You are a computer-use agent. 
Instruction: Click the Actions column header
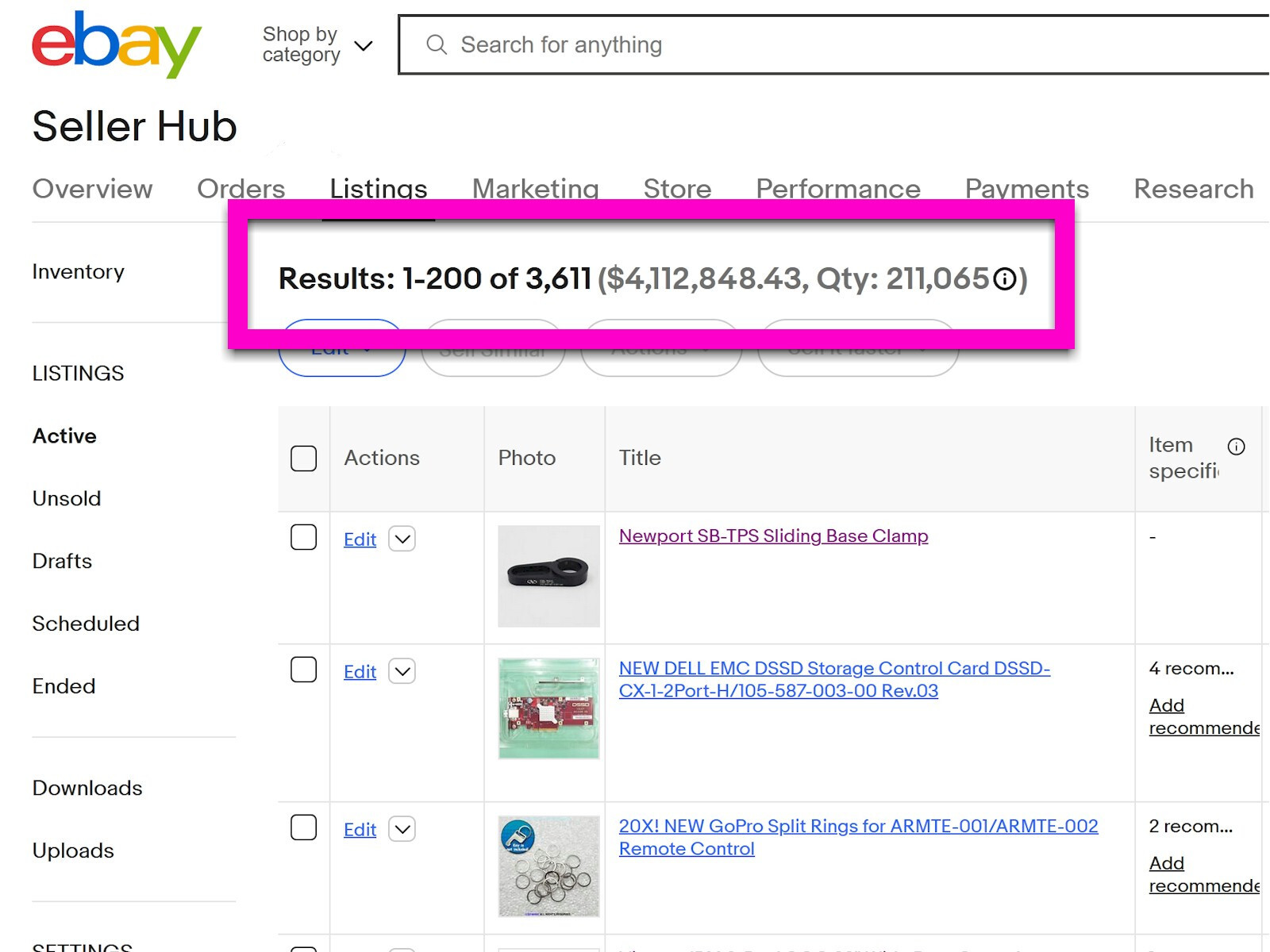pos(382,459)
